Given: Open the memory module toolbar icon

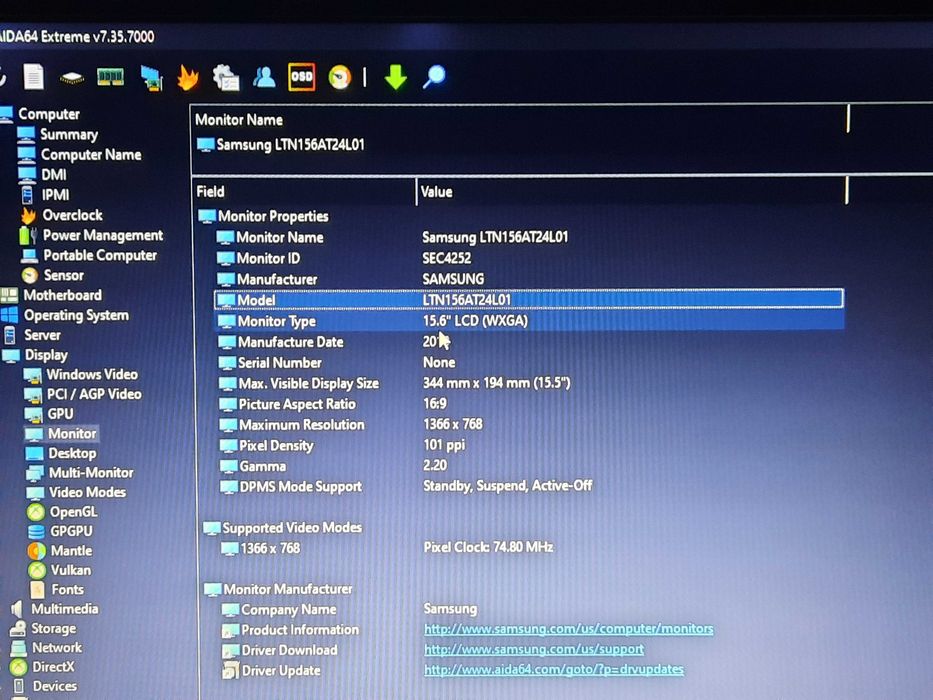Looking at the screenshot, I should click(x=110, y=77).
